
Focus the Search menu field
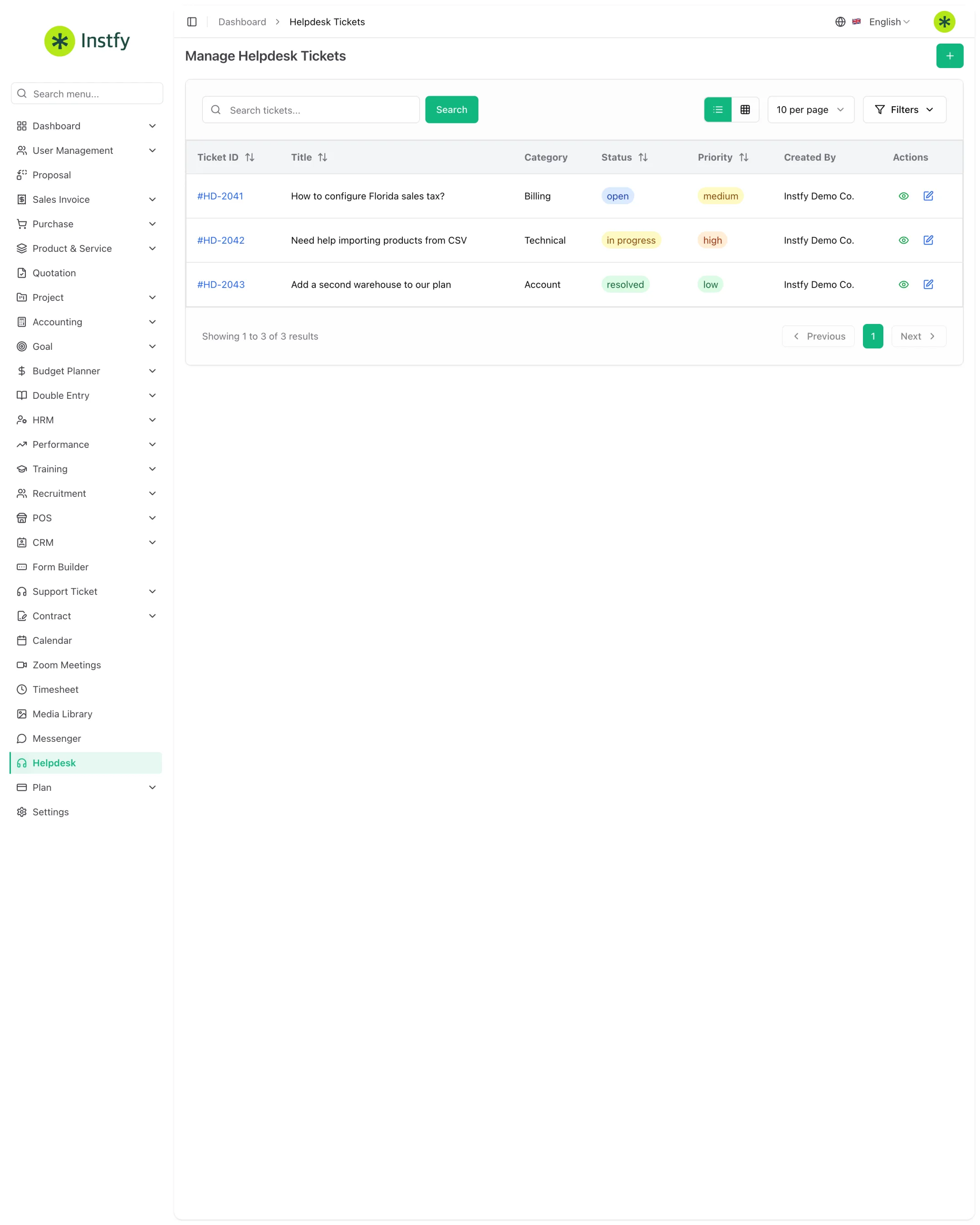pyautogui.click(x=86, y=94)
